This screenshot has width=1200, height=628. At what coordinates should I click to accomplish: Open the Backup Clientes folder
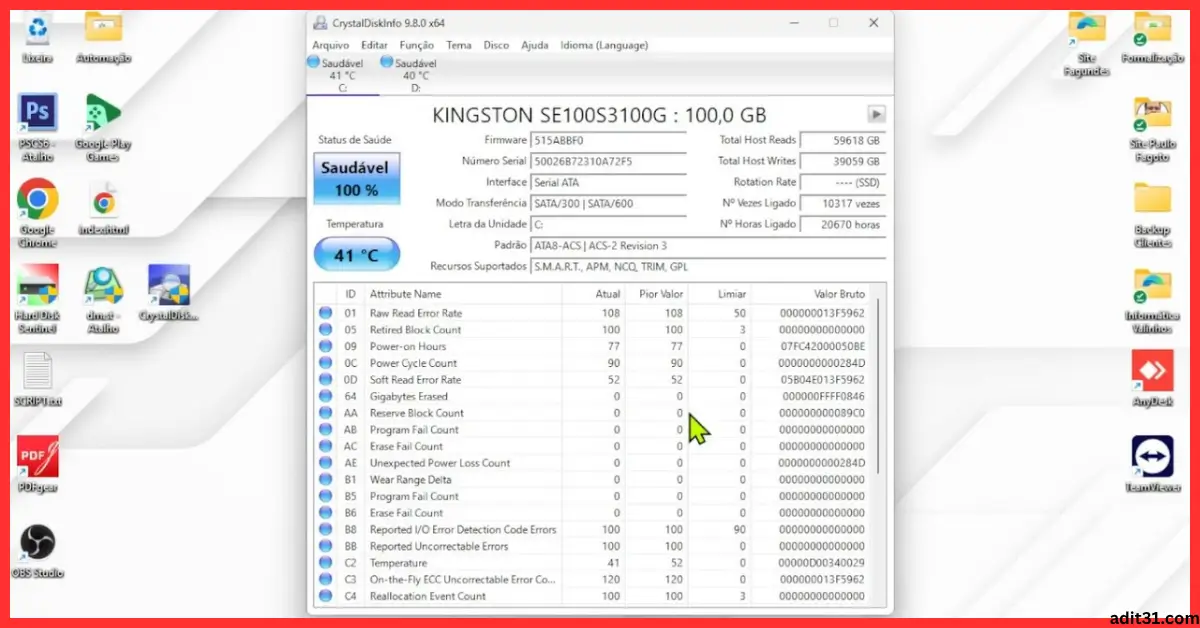pos(1152,214)
